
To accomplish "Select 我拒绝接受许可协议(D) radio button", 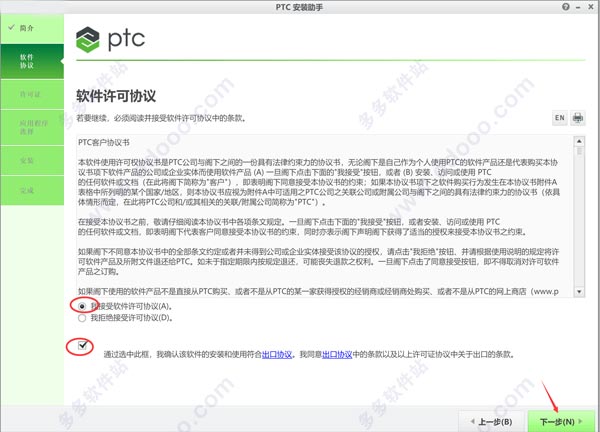I will coord(82,318).
